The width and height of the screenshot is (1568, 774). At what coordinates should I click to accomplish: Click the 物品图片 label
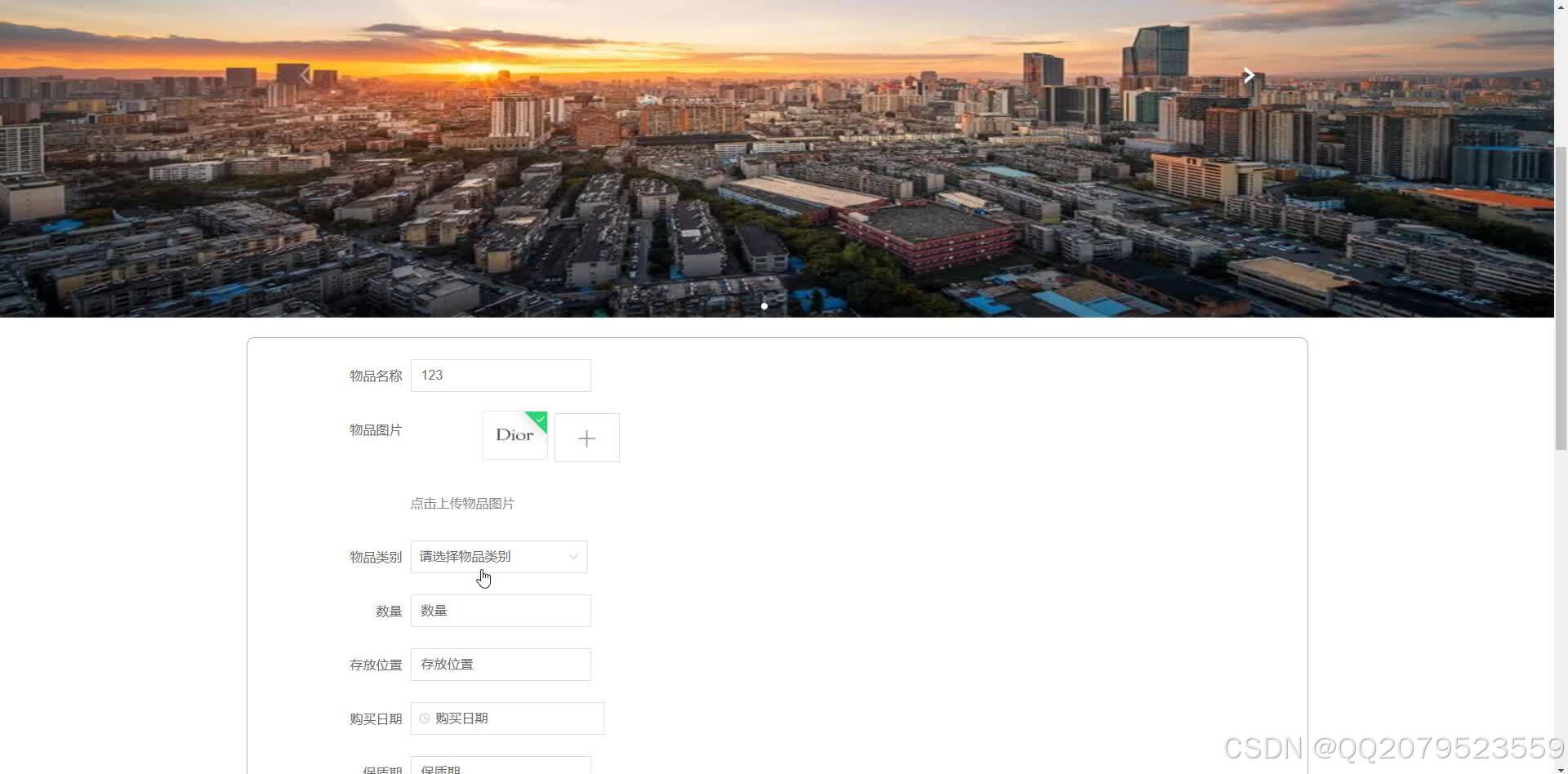click(x=375, y=430)
